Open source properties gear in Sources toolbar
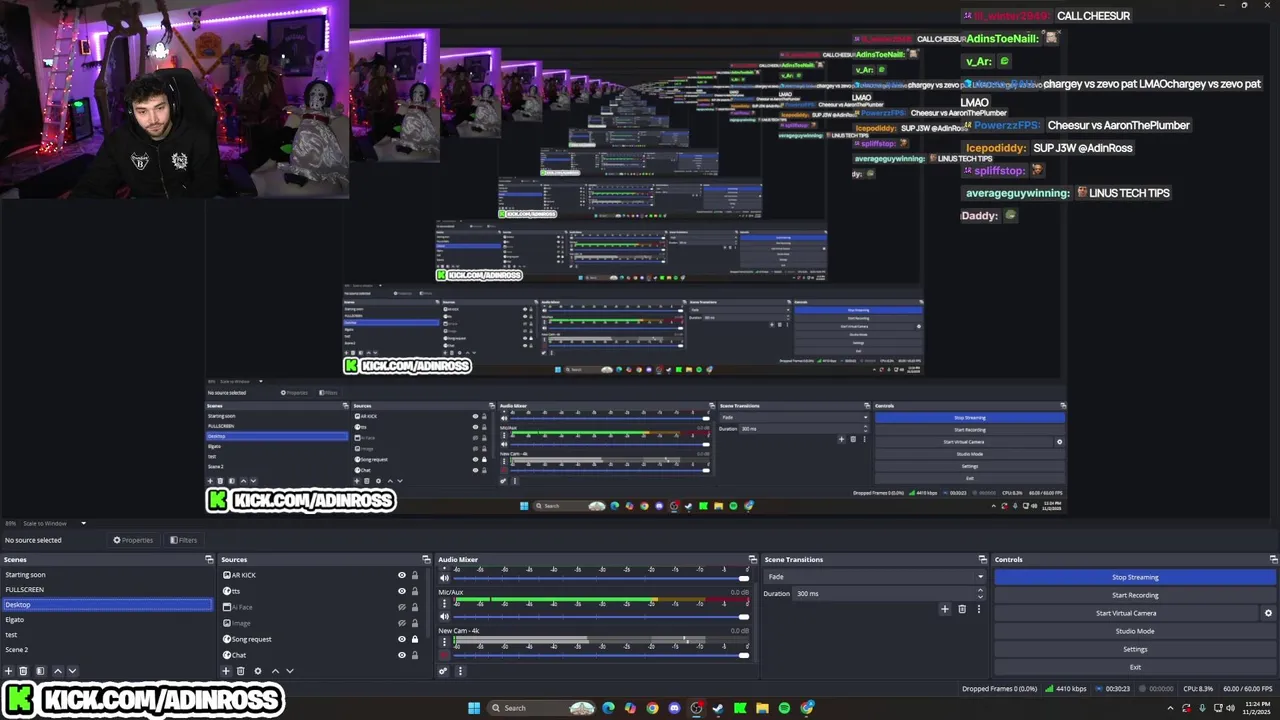This screenshot has height=720, width=1280. coord(257,671)
